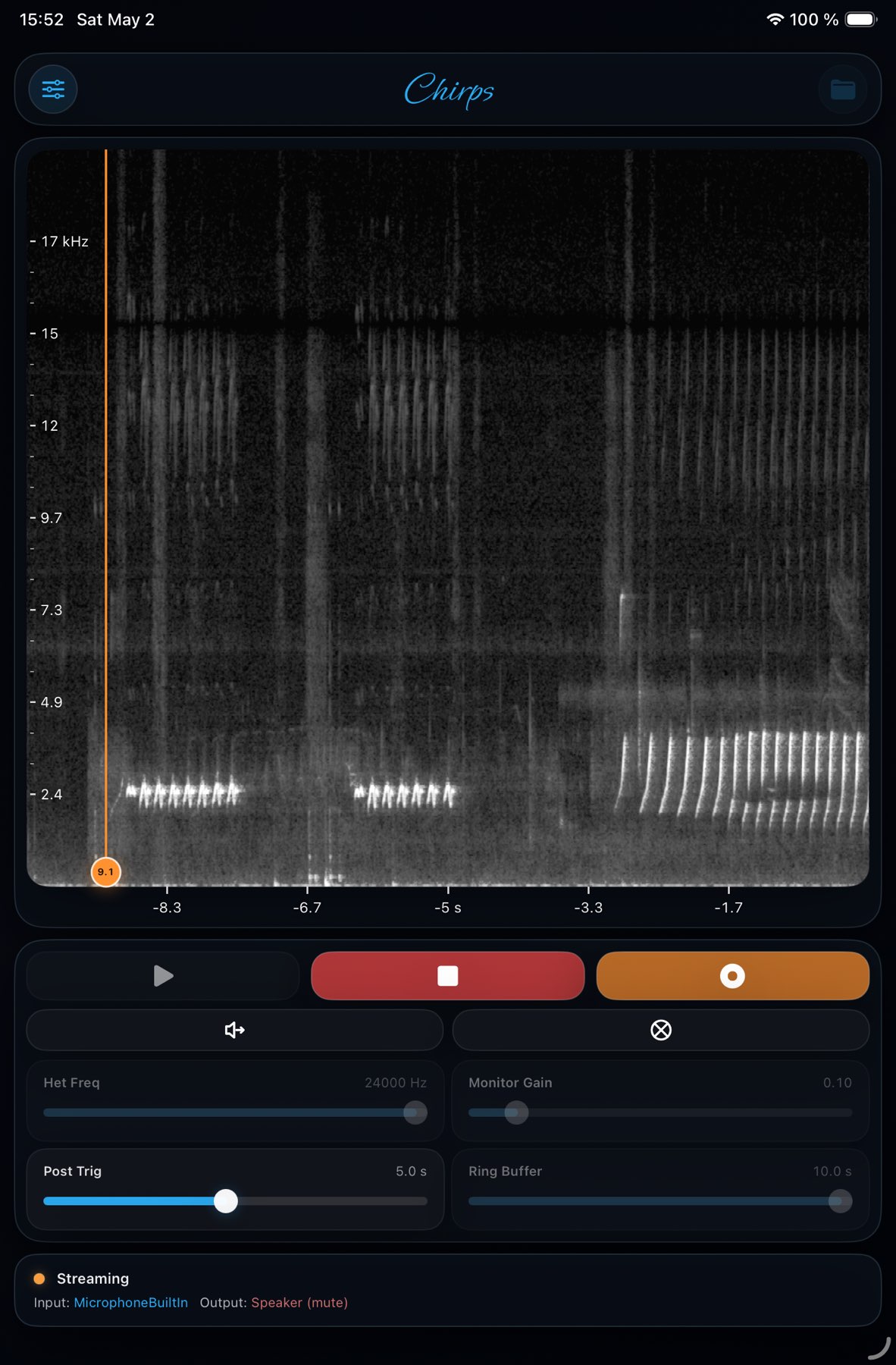Open the recordings folder icon
This screenshot has height=1365, width=896.
[843, 89]
